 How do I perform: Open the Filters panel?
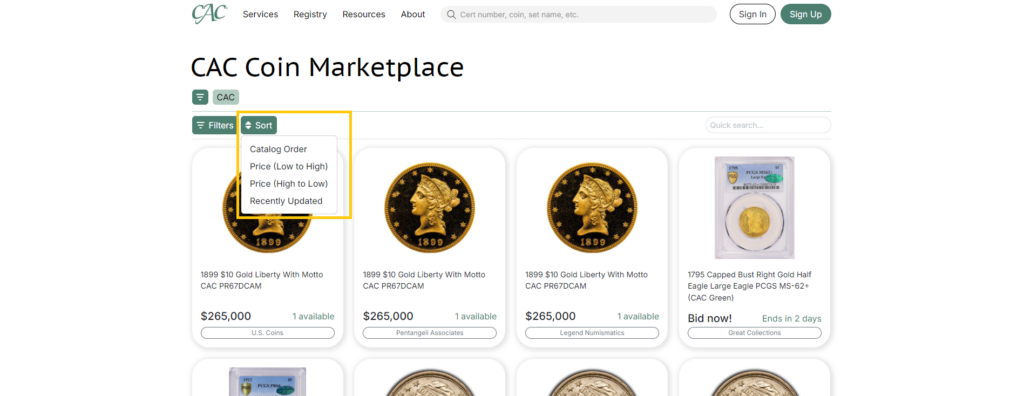tap(215, 125)
